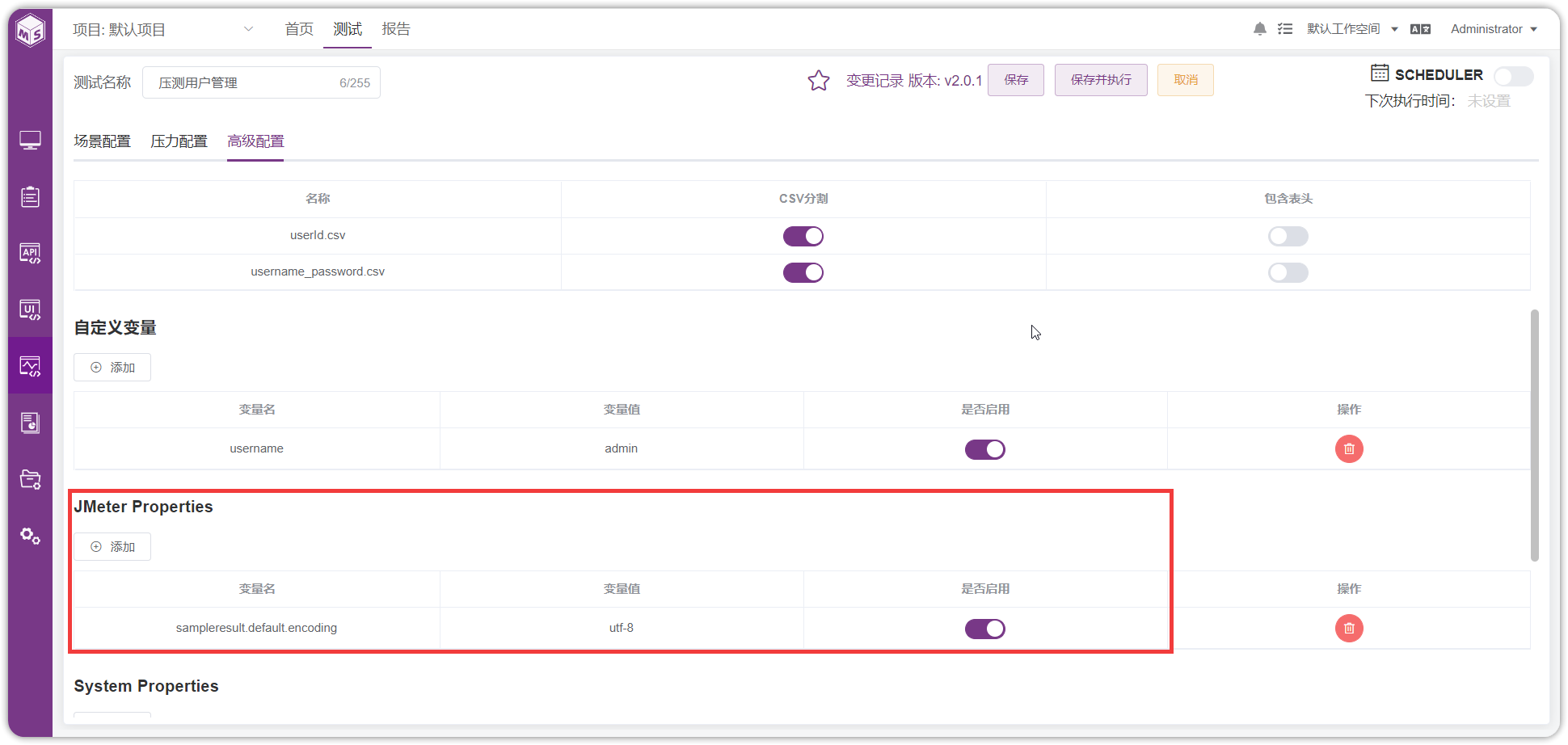Disable the username variable toggle
Image resolution: width=1568 pixels, height=745 pixels.
click(x=985, y=449)
